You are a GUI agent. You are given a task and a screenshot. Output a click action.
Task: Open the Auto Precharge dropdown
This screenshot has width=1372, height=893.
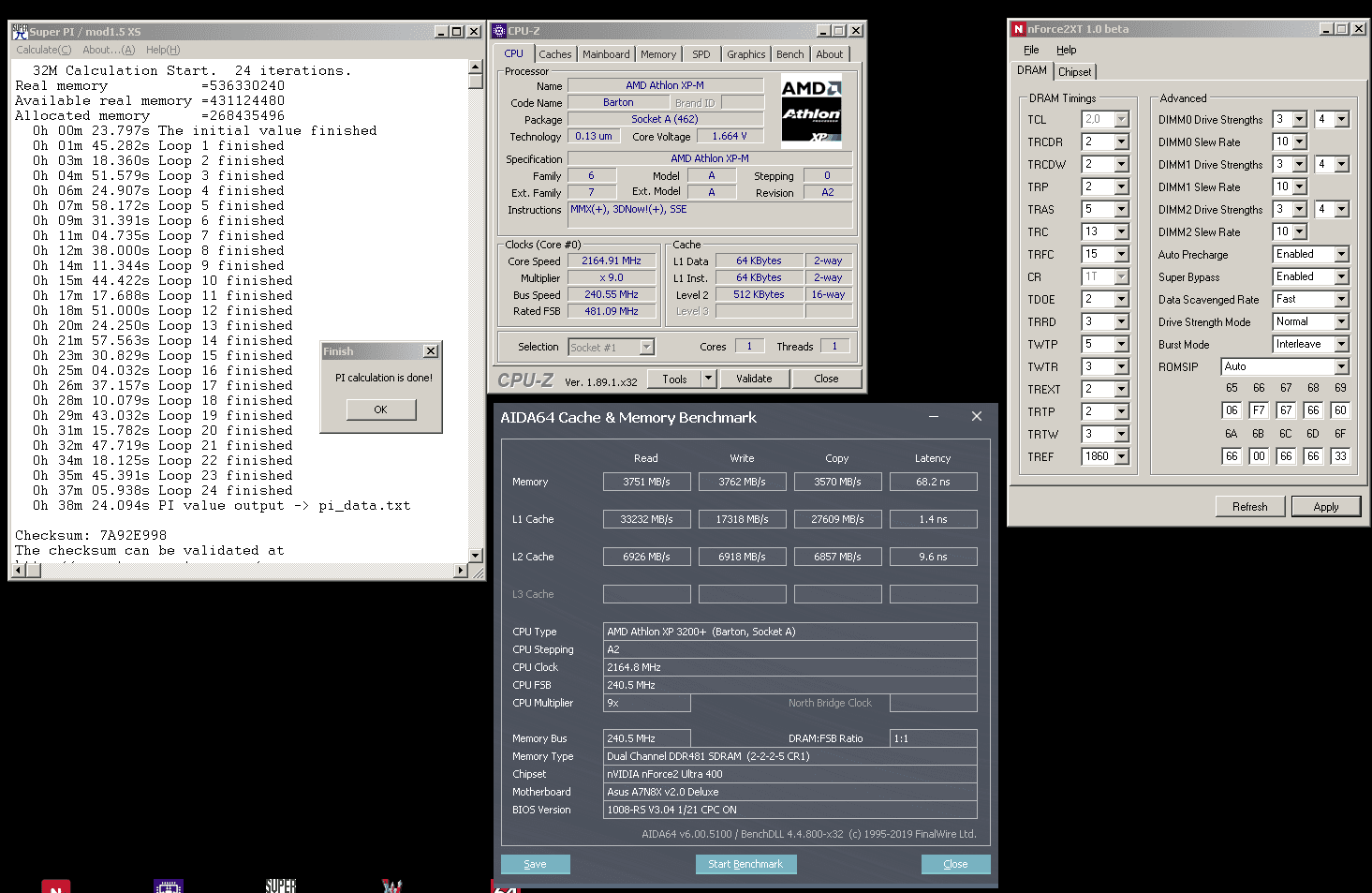pos(1341,254)
